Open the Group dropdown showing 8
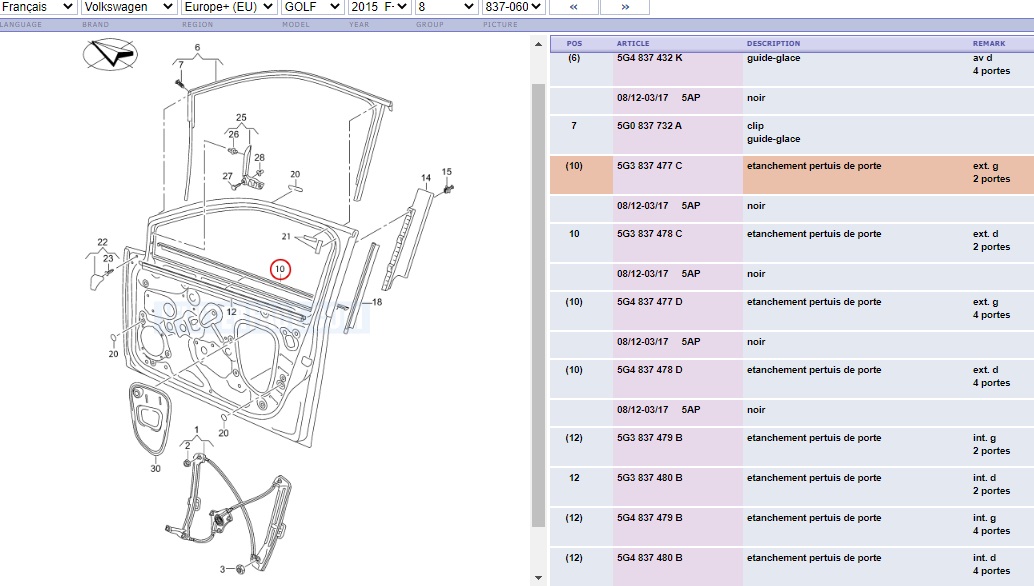The height and width of the screenshot is (586, 1034). point(446,7)
